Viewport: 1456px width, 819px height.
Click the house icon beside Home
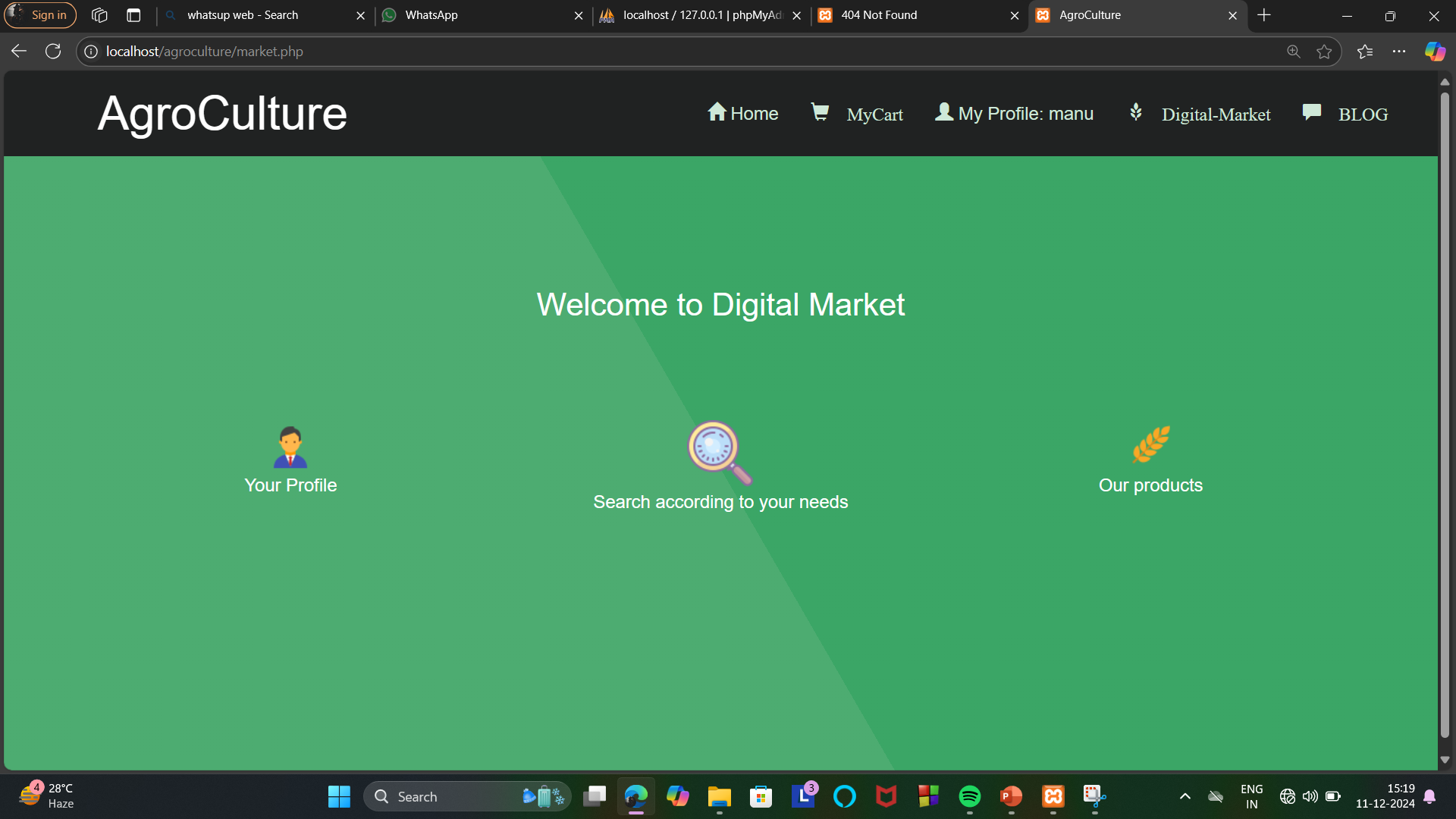point(717,112)
